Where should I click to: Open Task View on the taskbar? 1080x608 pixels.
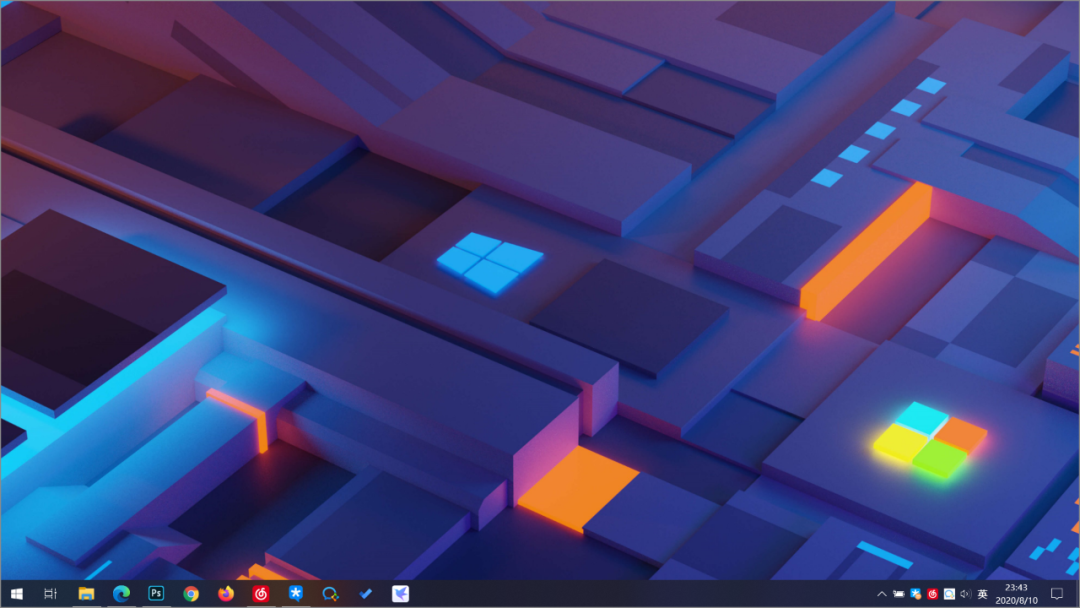[50, 594]
